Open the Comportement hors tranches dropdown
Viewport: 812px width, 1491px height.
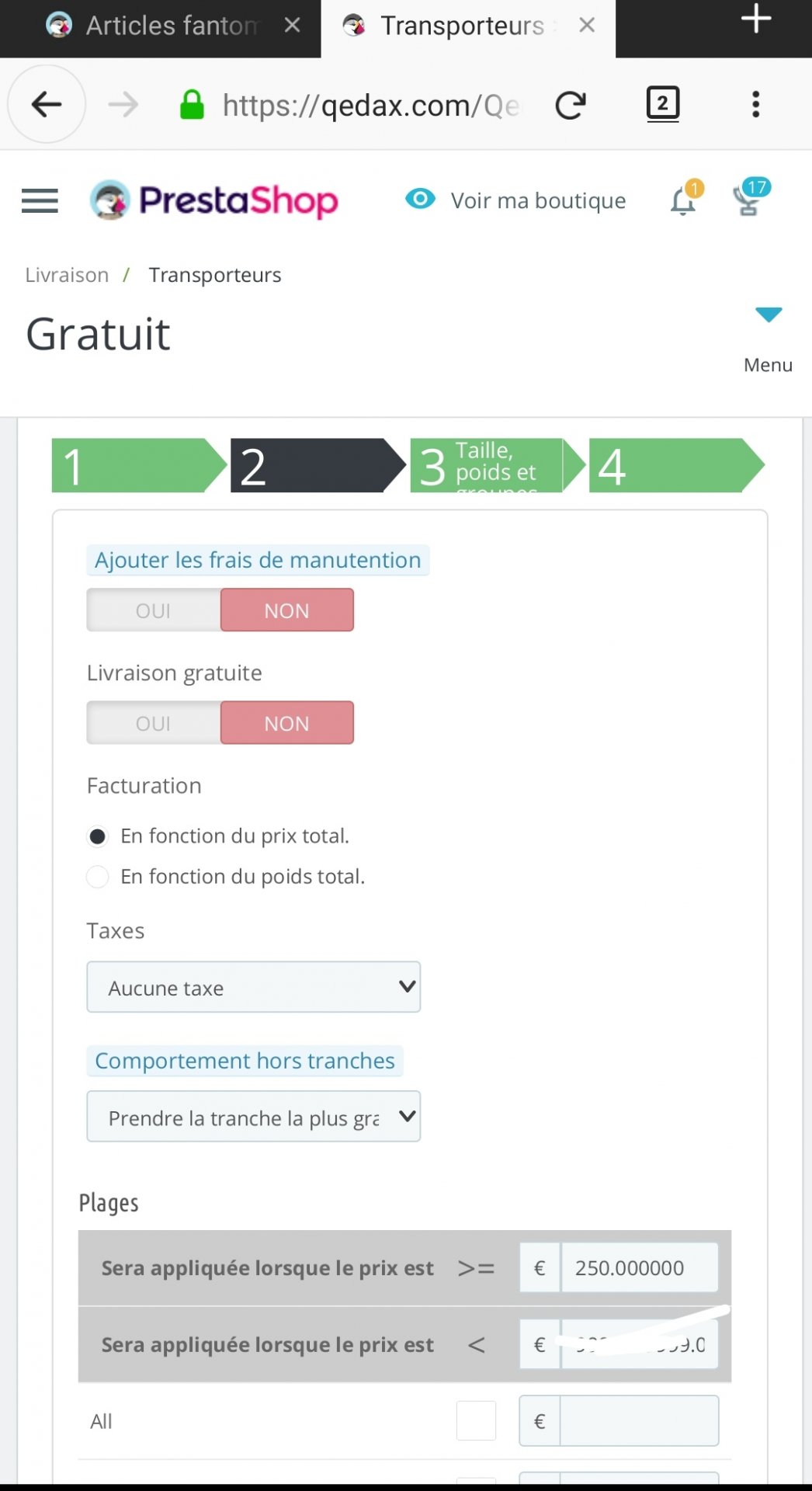tap(254, 1117)
